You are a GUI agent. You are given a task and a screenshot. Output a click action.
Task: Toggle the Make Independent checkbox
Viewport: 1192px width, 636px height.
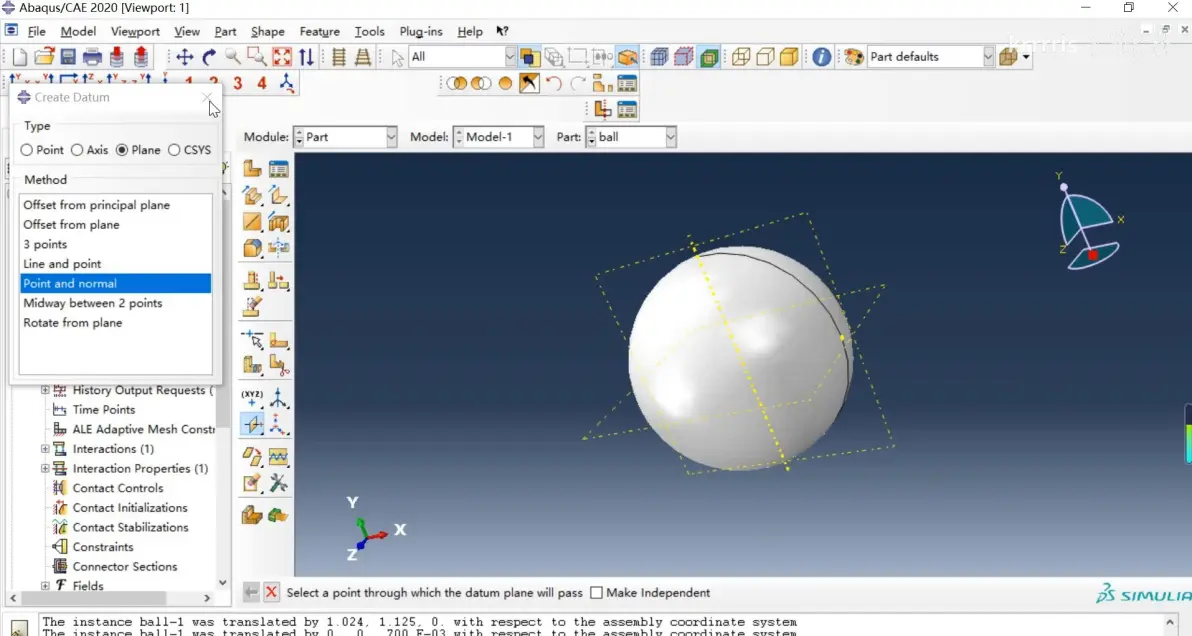point(597,593)
